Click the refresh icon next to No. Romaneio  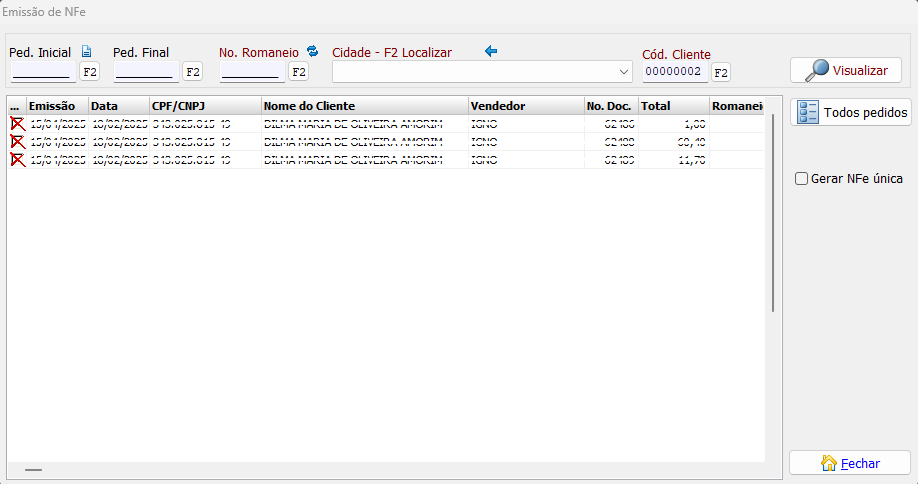(x=312, y=52)
